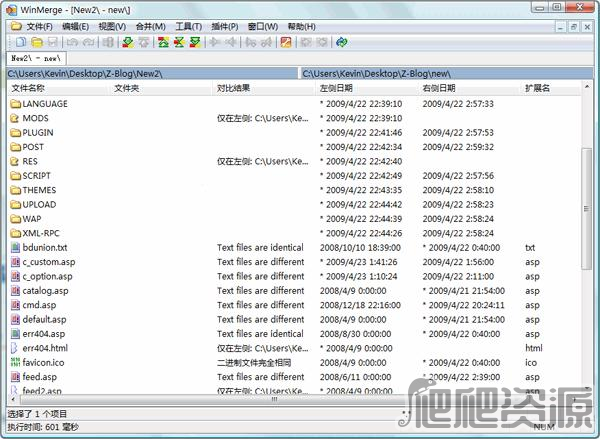This screenshot has height=439, width=600.
Task: Click the 二进制文件完全相同 result cell
Action: point(254,362)
